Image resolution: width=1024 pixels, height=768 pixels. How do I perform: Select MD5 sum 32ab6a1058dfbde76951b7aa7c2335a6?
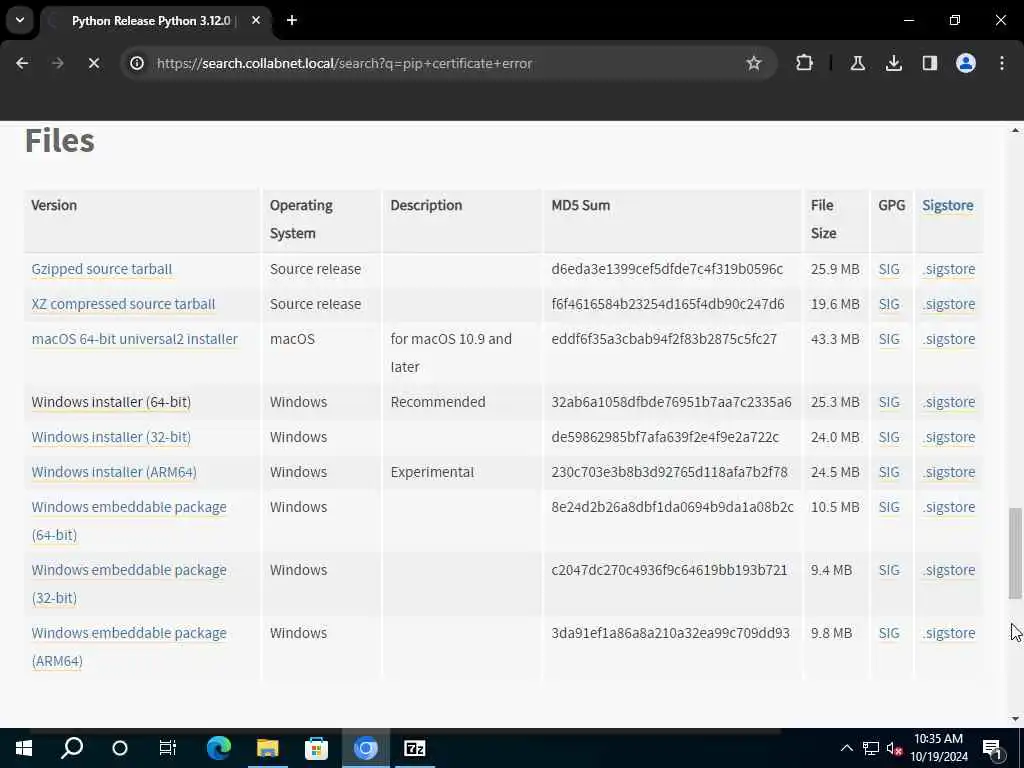click(x=671, y=402)
